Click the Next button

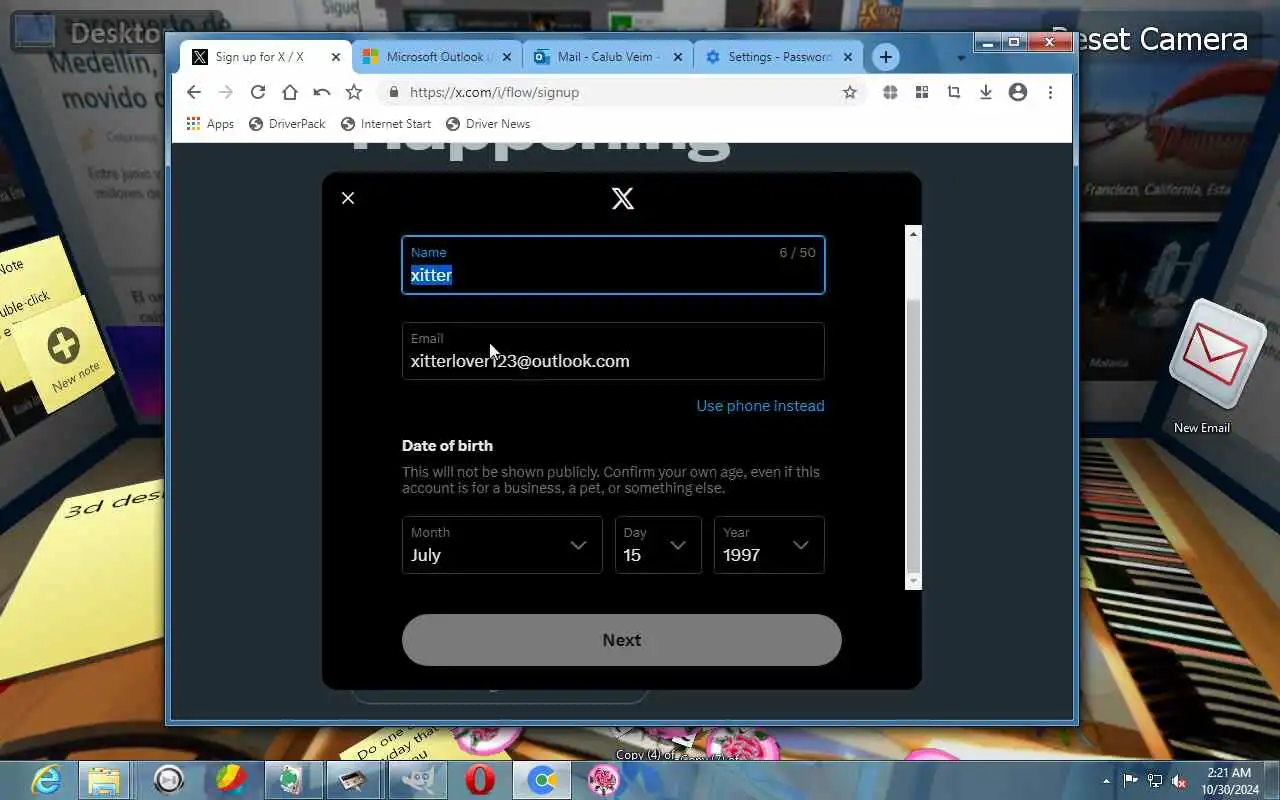[622, 640]
